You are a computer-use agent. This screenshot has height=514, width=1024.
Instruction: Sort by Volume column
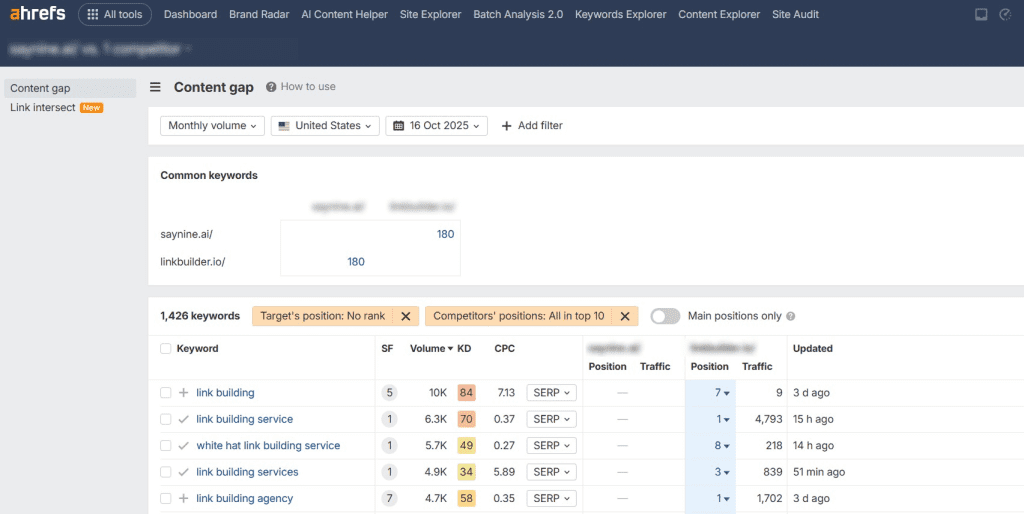pyautogui.click(x=431, y=349)
